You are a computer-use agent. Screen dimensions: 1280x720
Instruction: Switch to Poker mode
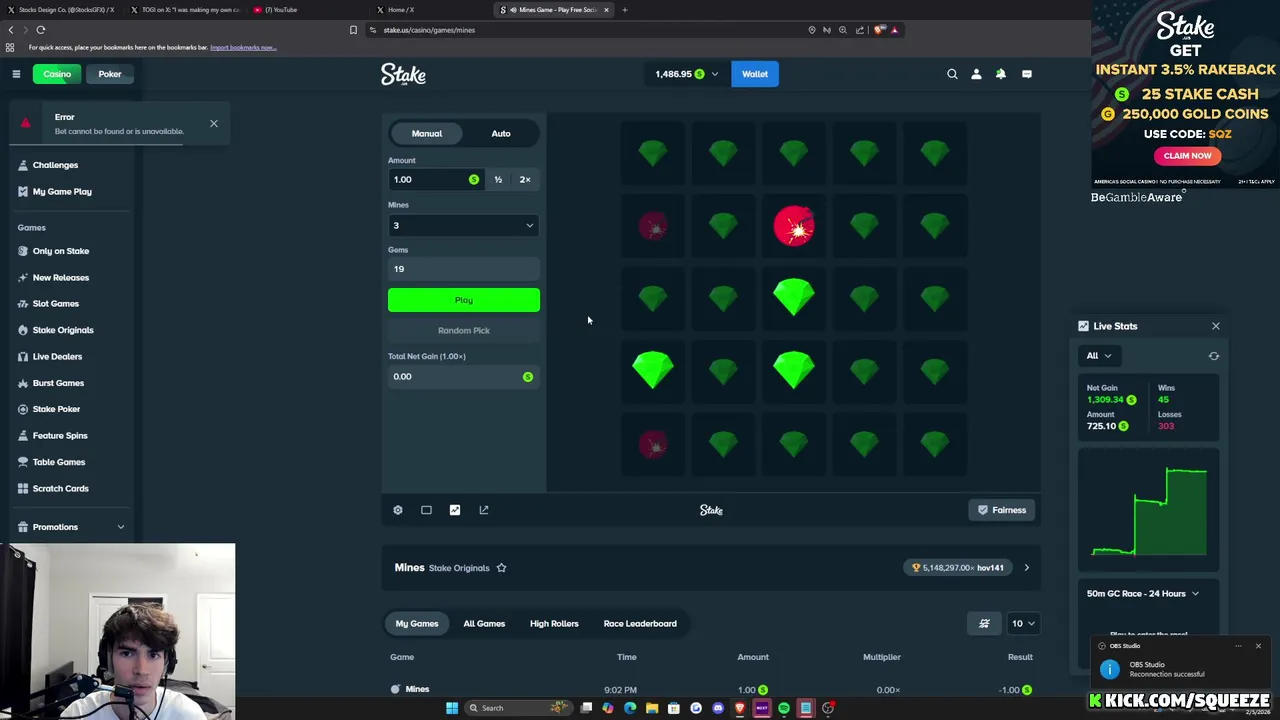pyautogui.click(x=110, y=74)
